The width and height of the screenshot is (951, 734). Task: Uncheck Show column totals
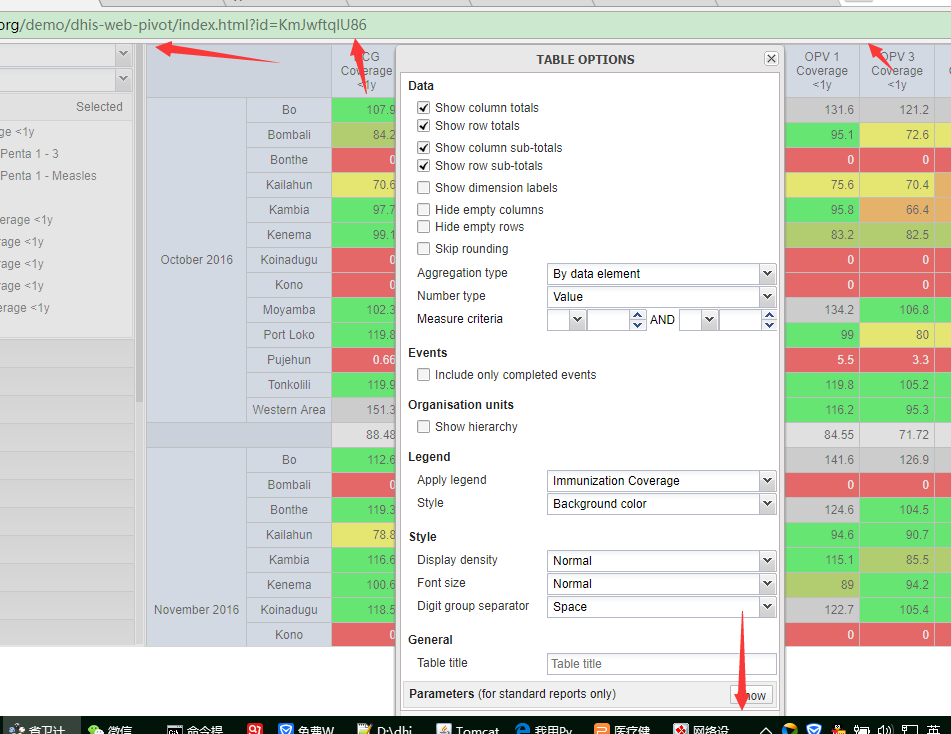tap(424, 108)
